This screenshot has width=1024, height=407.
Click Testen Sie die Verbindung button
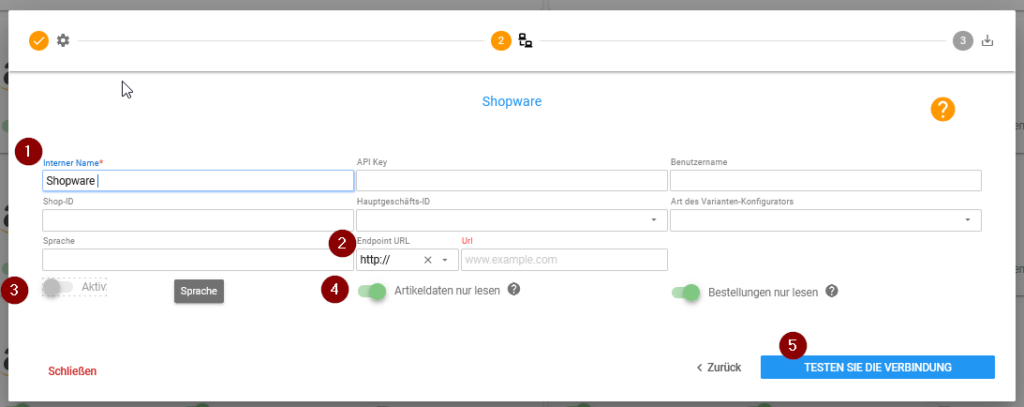[877, 367]
